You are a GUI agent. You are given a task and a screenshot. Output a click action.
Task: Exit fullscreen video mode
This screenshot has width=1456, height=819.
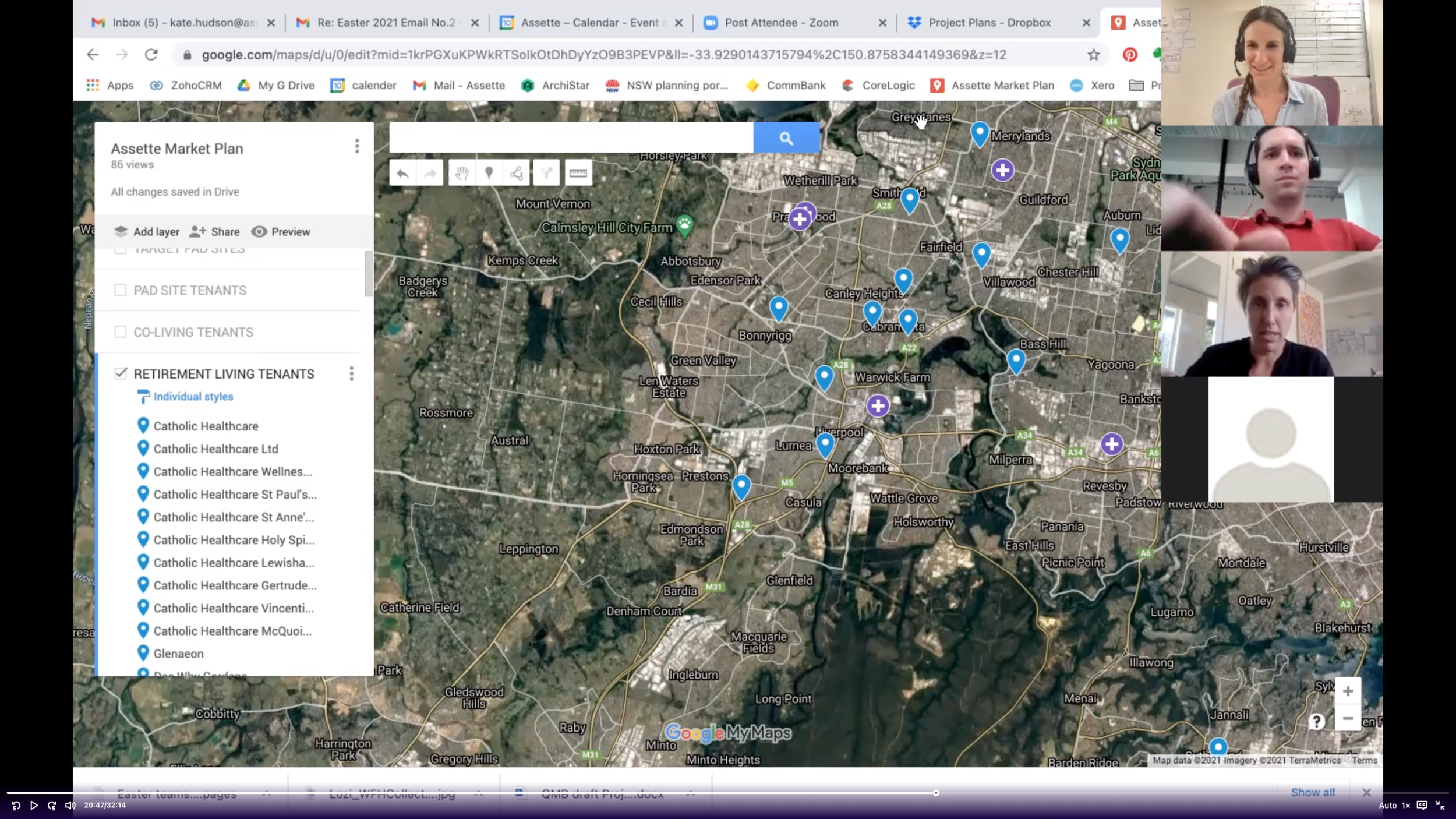click(x=1440, y=806)
